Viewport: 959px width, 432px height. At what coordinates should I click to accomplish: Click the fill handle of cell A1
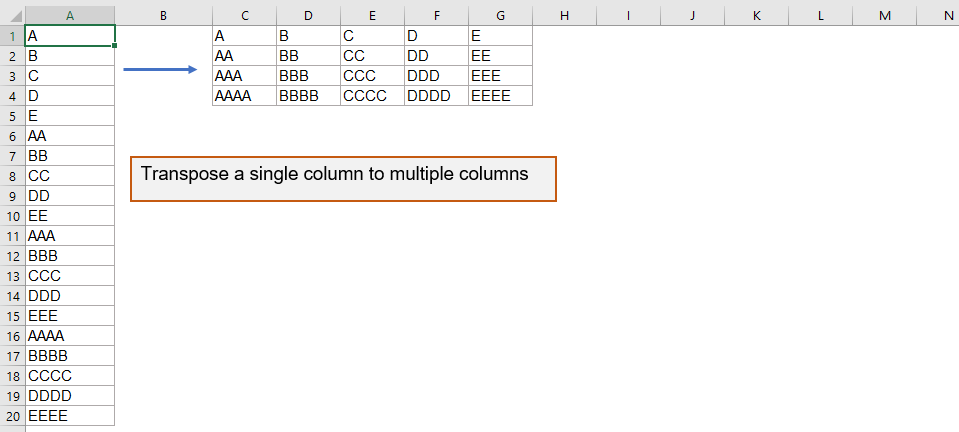tap(115, 46)
